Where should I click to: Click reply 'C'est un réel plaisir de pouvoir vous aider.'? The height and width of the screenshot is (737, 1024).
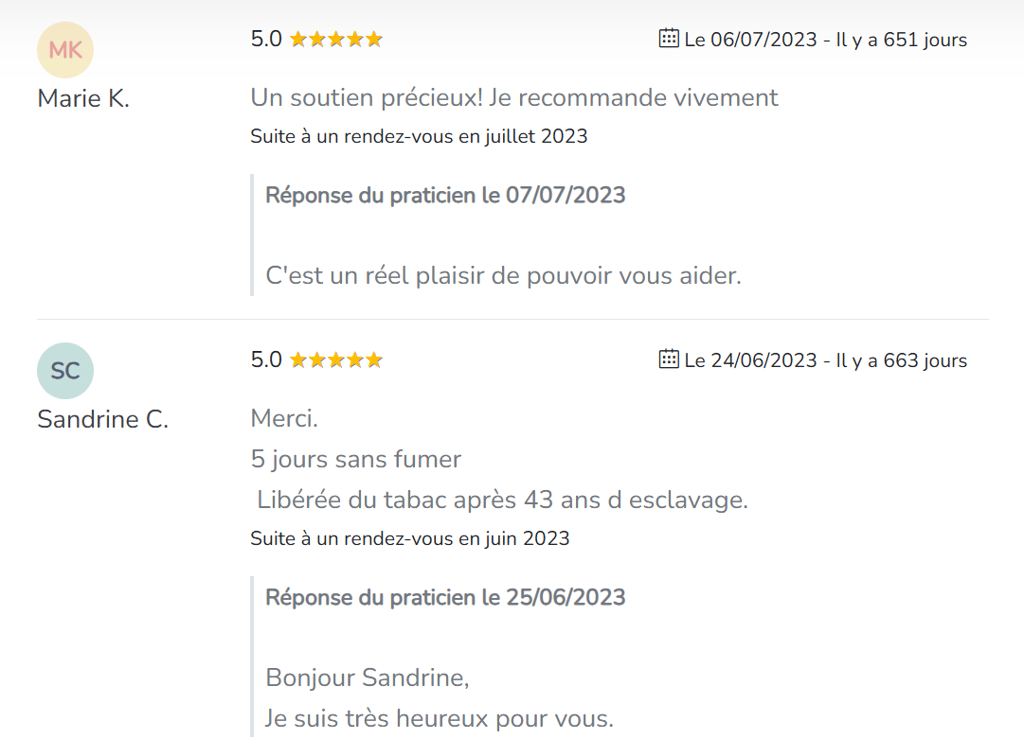click(x=503, y=276)
